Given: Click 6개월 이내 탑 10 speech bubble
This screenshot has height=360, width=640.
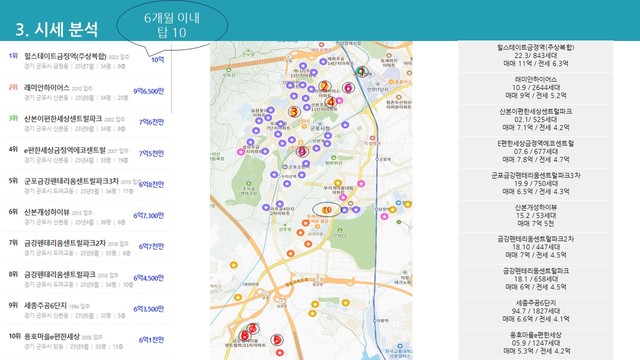Looking at the screenshot, I should 172,25.
